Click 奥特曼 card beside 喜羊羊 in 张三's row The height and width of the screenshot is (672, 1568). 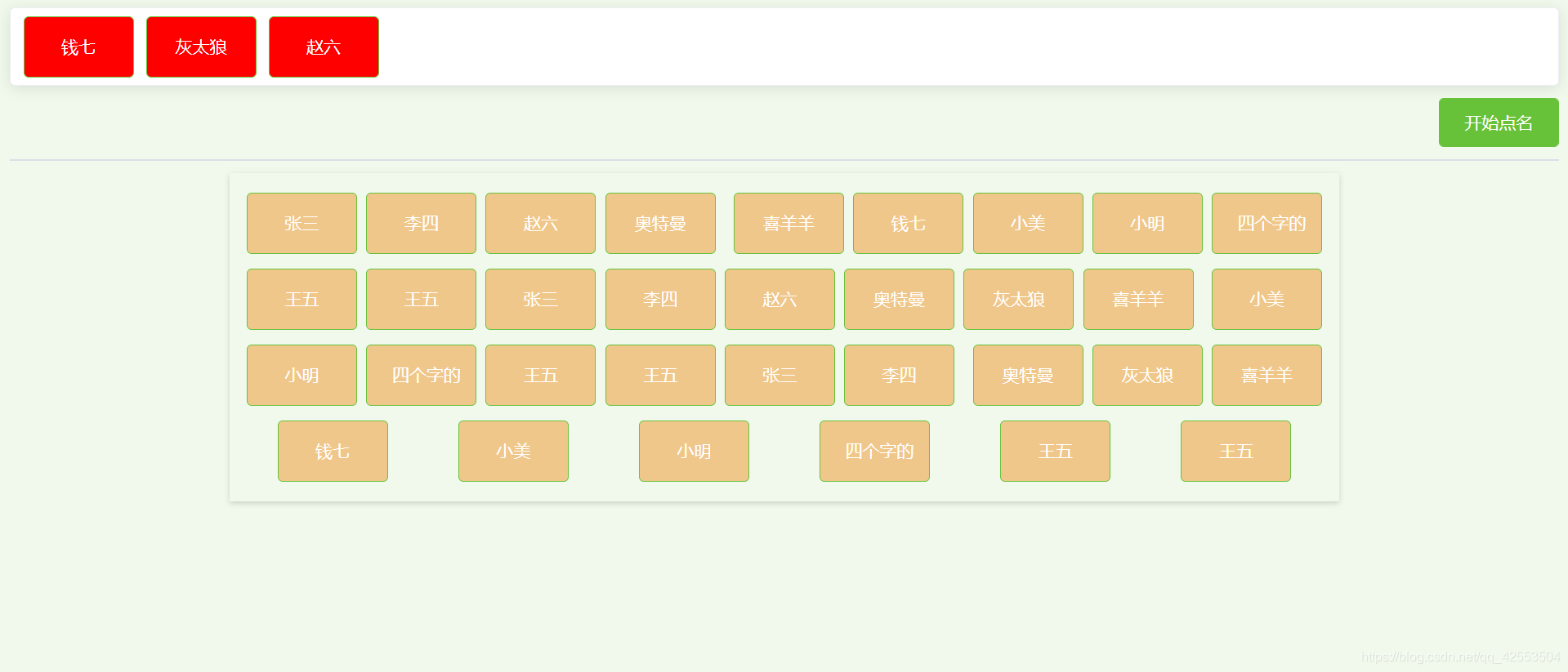pyautogui.click(x=660, y=223)
